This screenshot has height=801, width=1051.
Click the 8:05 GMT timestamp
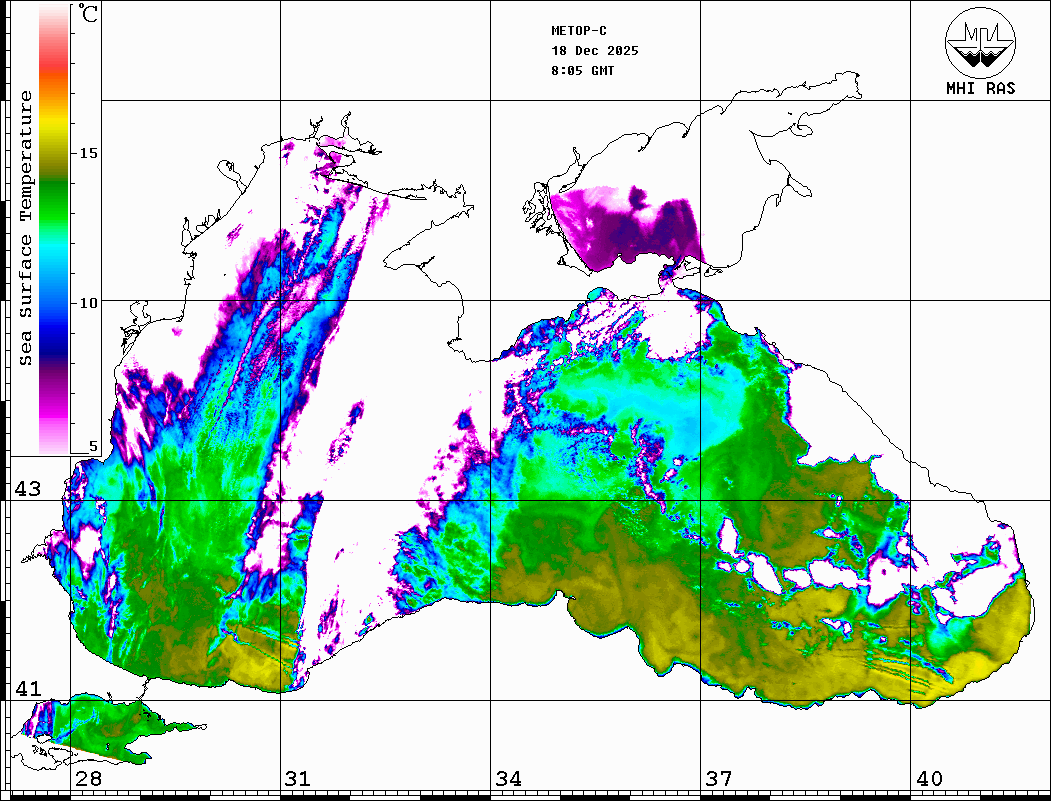pos(582,71)
